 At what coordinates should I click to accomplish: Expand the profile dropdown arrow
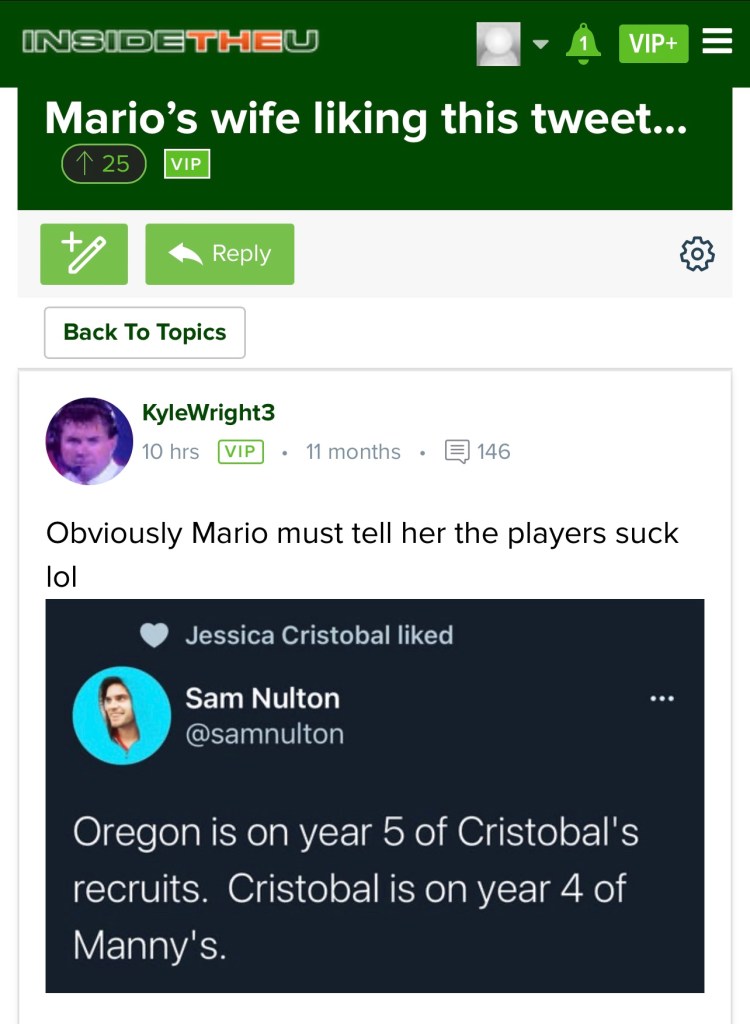(x=540, y=43)
